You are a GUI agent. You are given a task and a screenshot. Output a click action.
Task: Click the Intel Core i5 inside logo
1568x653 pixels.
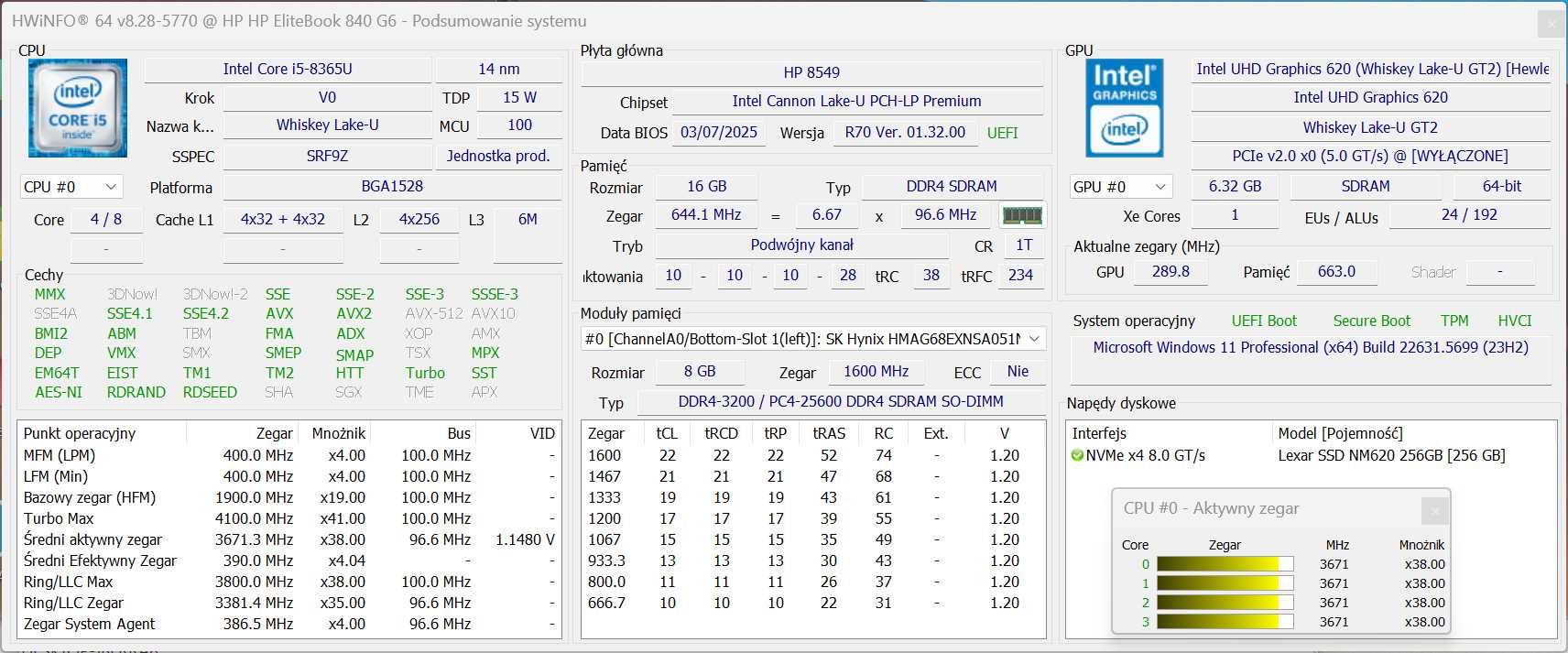(x=78, y=108)
